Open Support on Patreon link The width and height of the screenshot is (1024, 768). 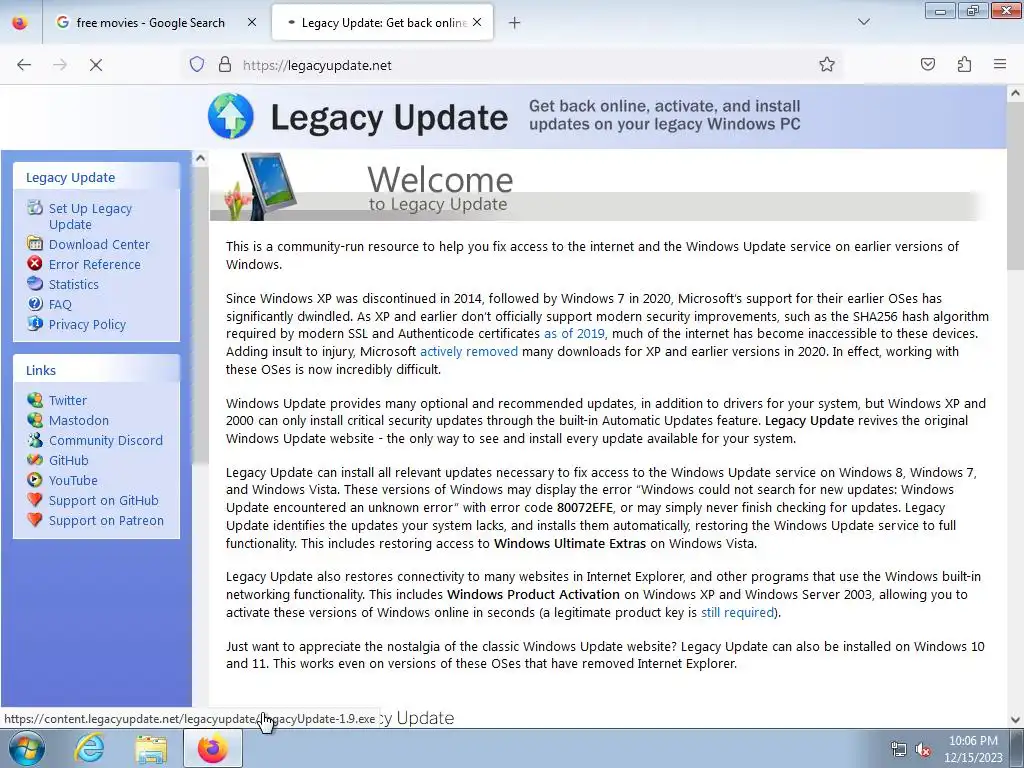point(106,521)
